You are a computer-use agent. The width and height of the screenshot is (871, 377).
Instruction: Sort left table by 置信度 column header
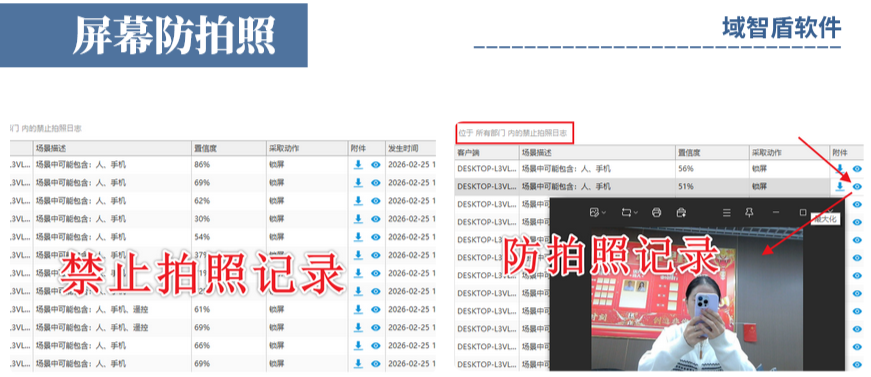[229, 148]
